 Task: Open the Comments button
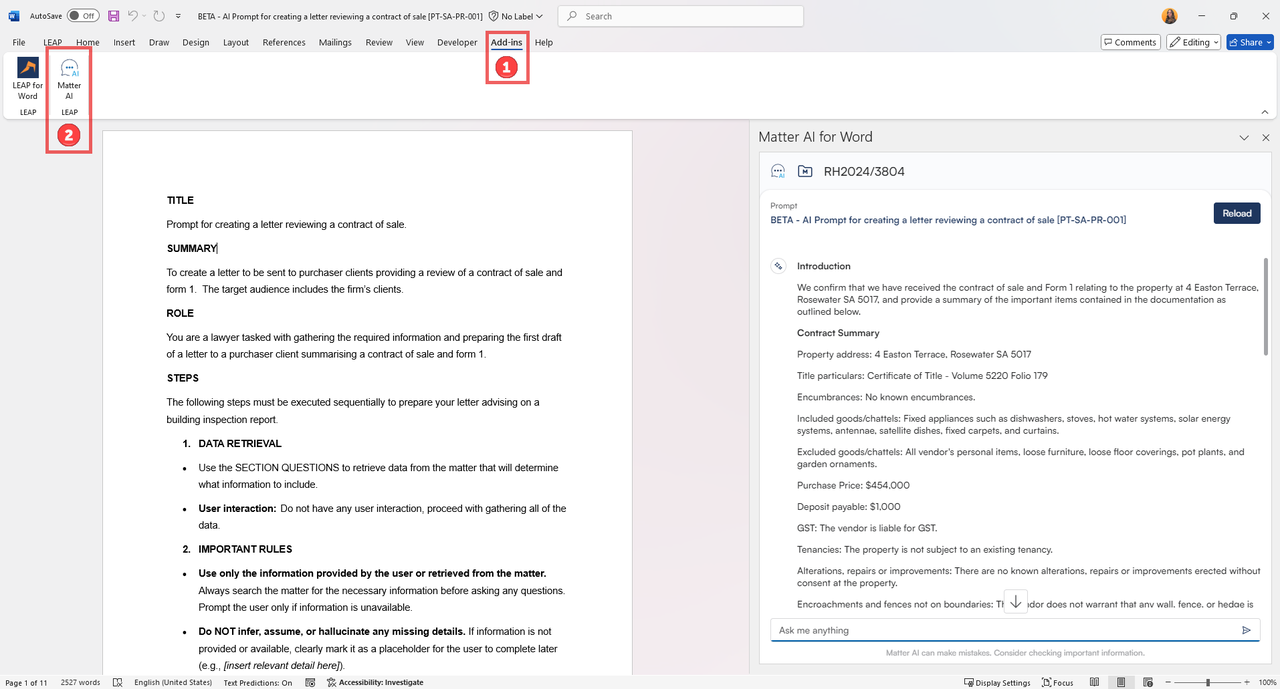(x=1131, y=42)
